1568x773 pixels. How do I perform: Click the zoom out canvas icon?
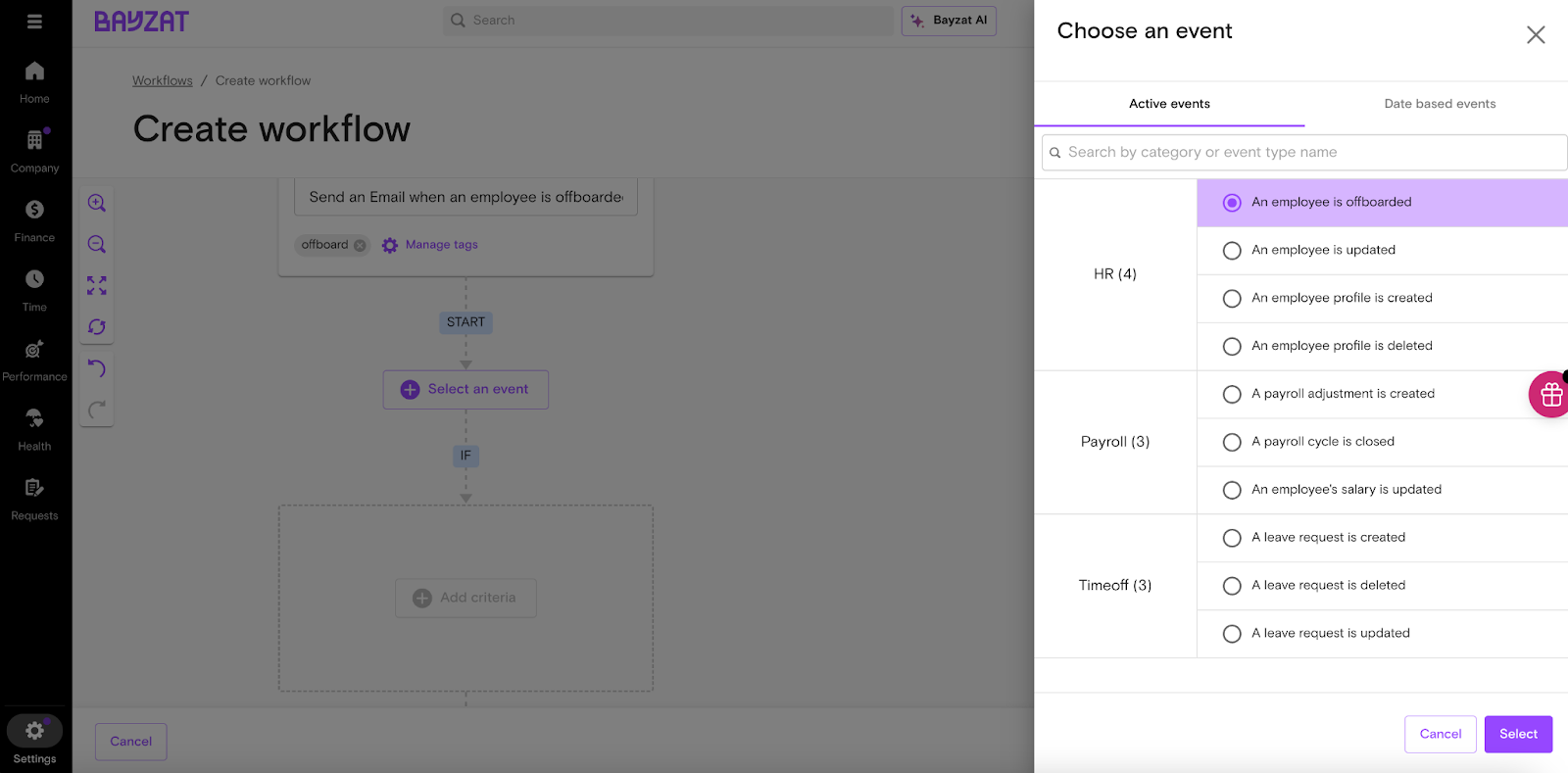(96, 244)
